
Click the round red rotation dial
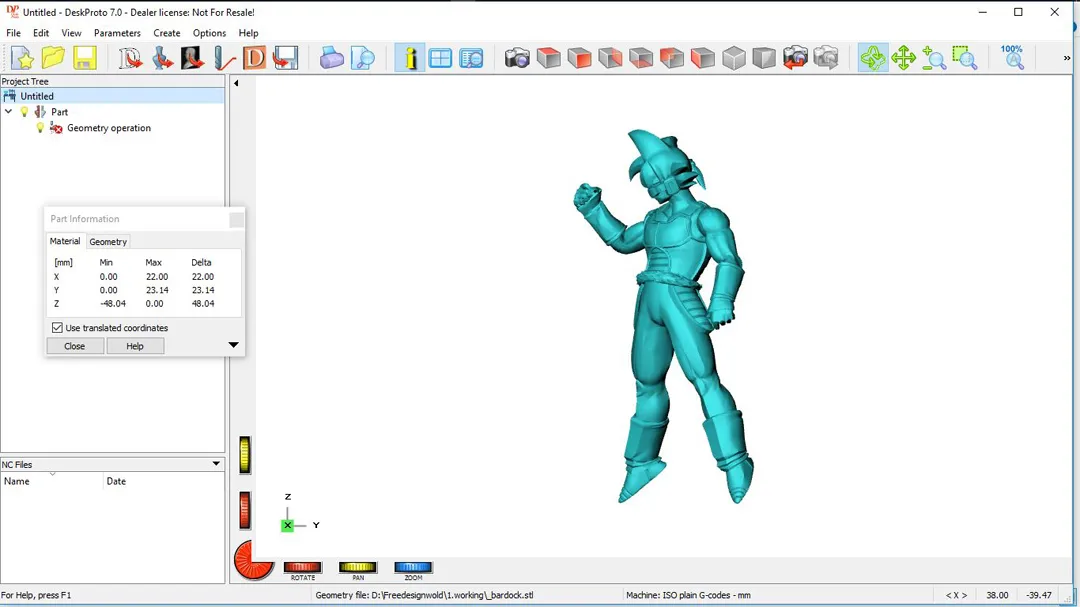[253, 559]
